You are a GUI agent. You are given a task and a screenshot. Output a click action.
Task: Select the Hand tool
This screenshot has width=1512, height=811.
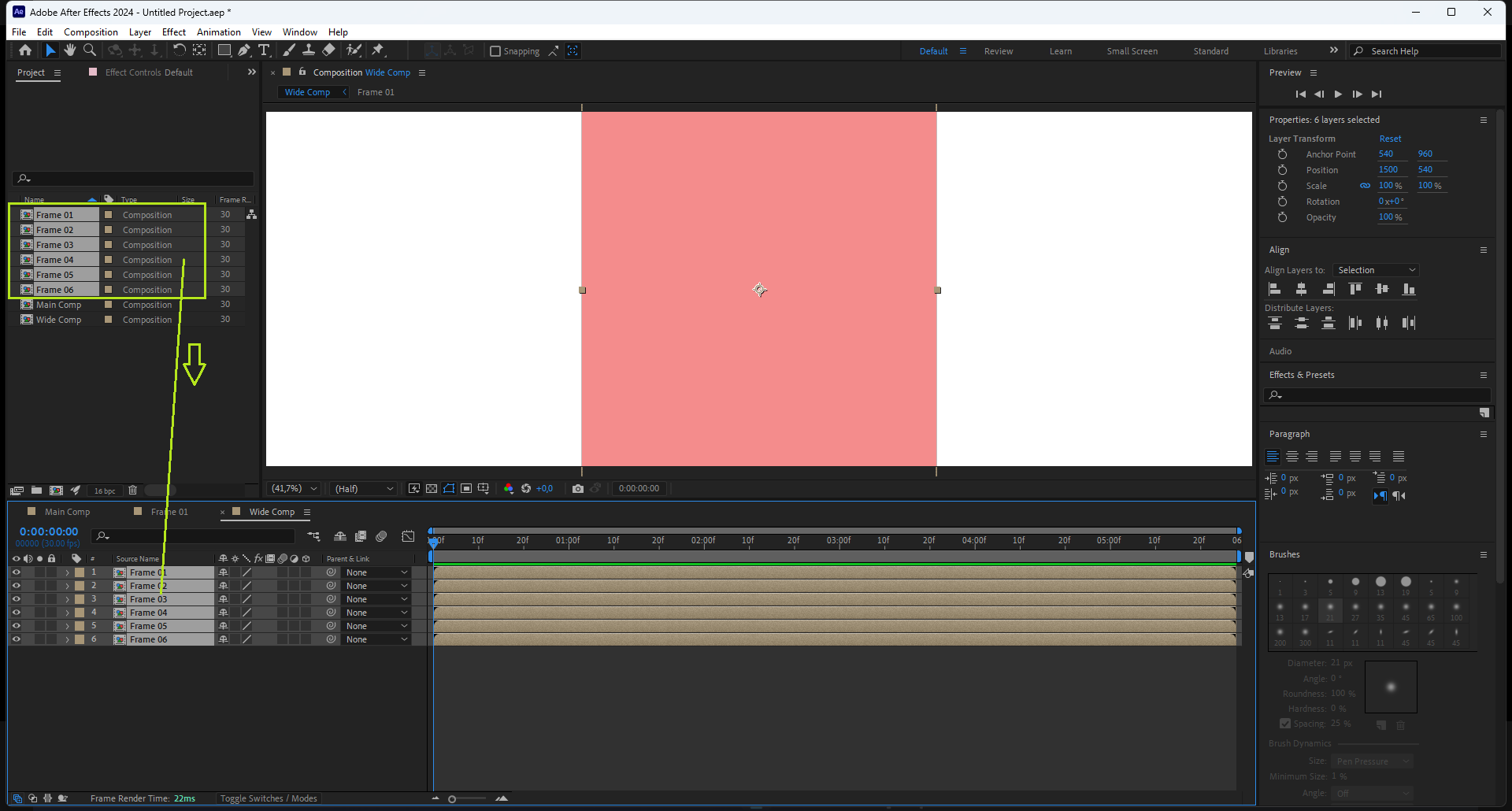(70, 50)
